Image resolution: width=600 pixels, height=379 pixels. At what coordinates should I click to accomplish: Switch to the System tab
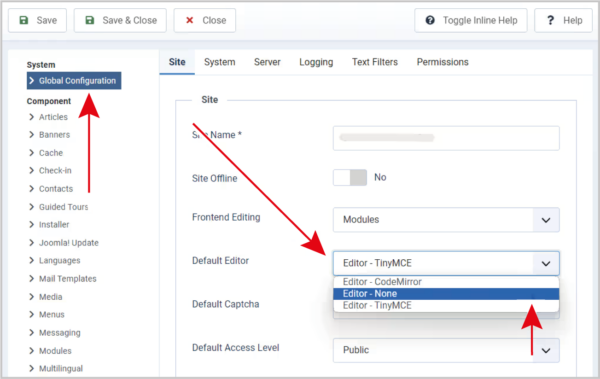pyautogui.click(x=220, y=62)
